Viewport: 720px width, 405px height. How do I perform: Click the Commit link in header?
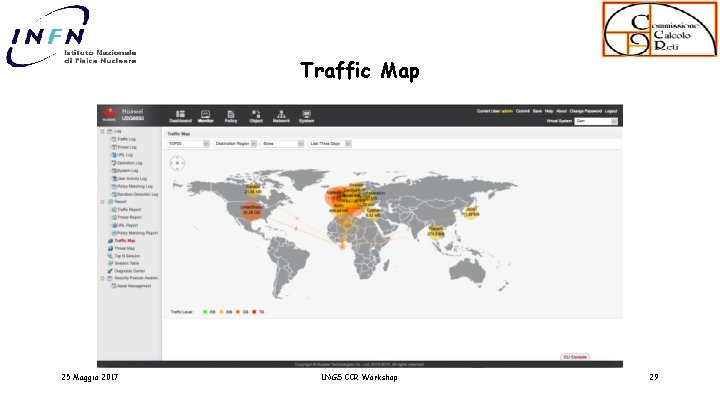pyautogui.click(x=523, y=111)
